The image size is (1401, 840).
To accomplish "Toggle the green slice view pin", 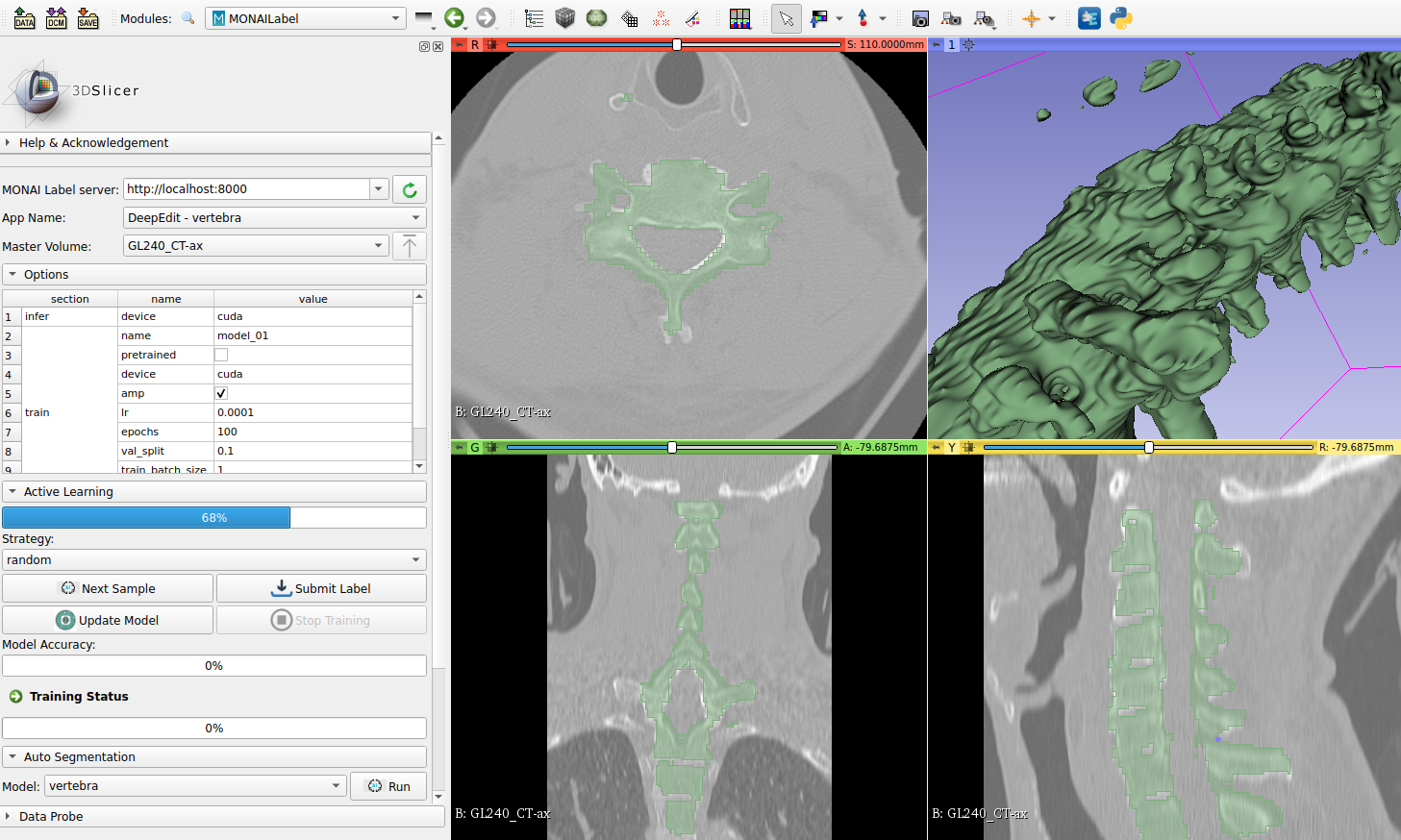I will [459, 447].
